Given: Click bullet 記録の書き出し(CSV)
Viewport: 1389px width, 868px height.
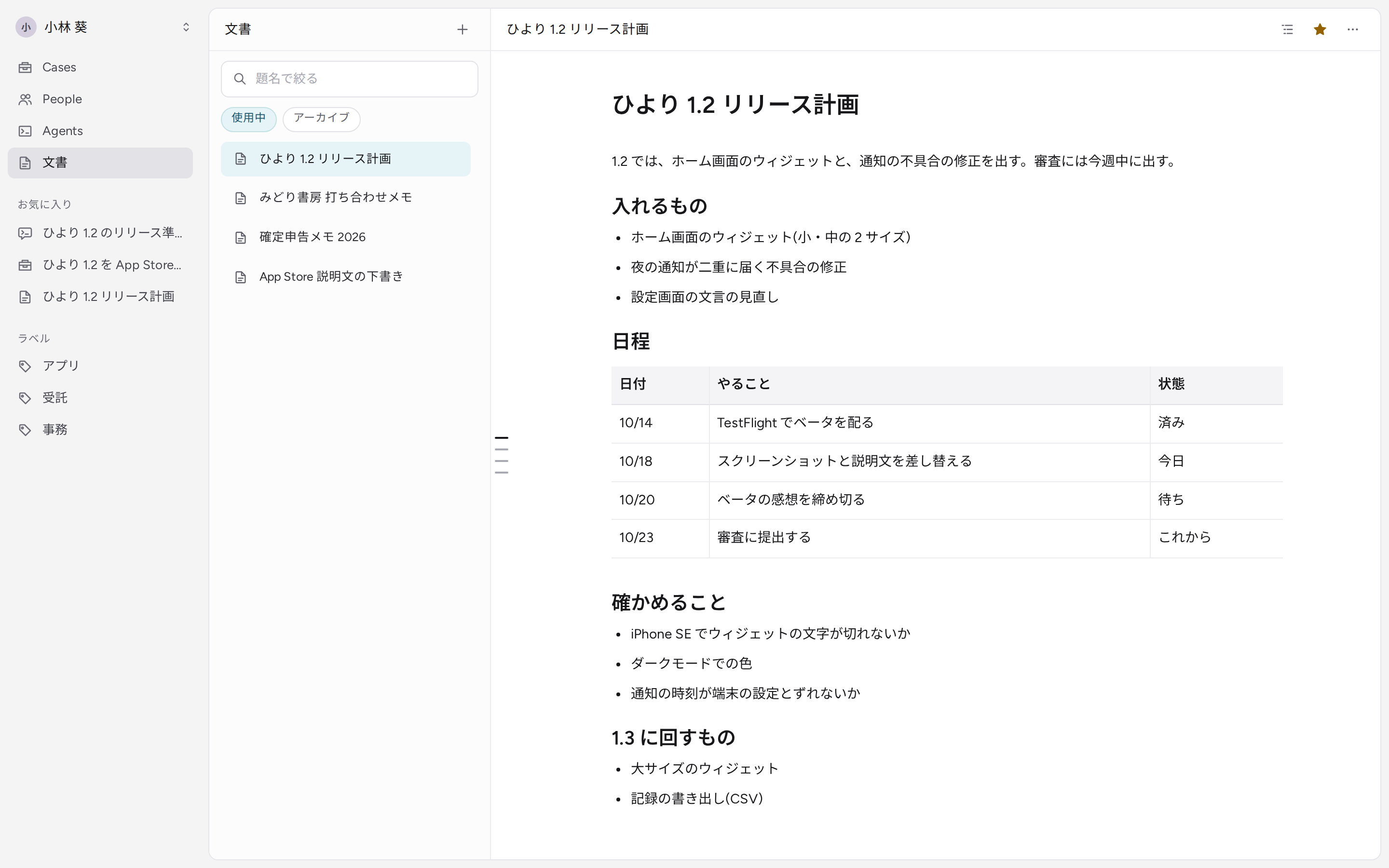Looking at the screenshot, I should (x=697, y=799).
